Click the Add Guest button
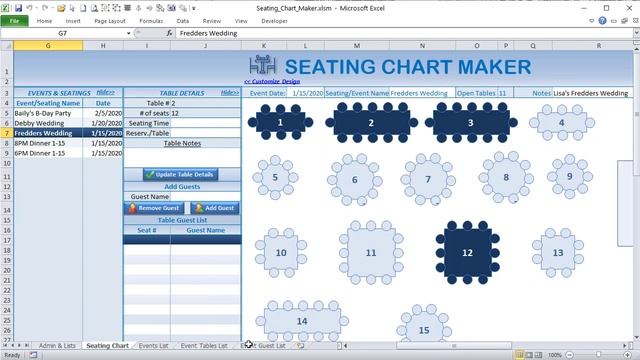Viewport: 640px width, 360px height. [x=215, y=208]
